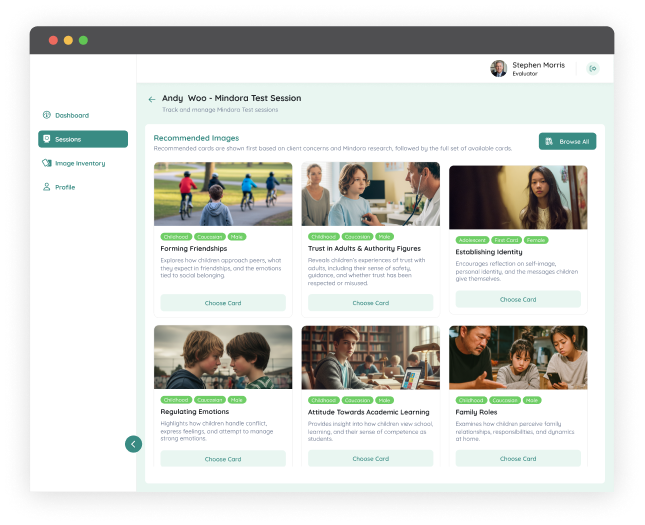Open the Image Inventory menu item
This screenshot has width=645, height=525.
(80, 163)
